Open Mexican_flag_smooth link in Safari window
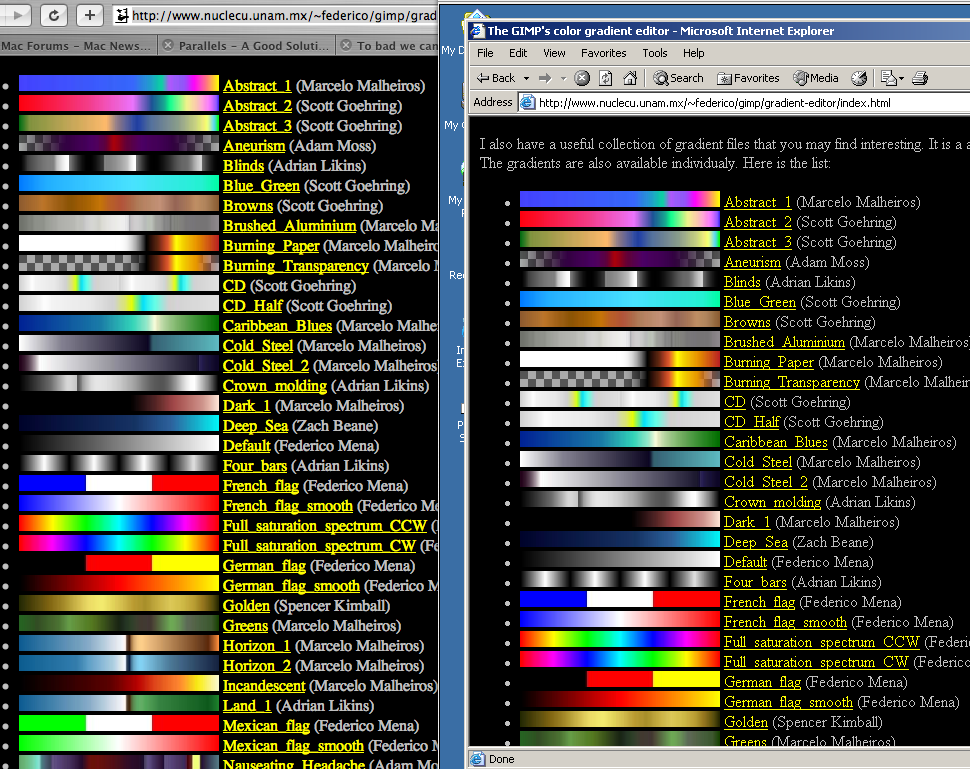970x769 pixels. point(293,745)
